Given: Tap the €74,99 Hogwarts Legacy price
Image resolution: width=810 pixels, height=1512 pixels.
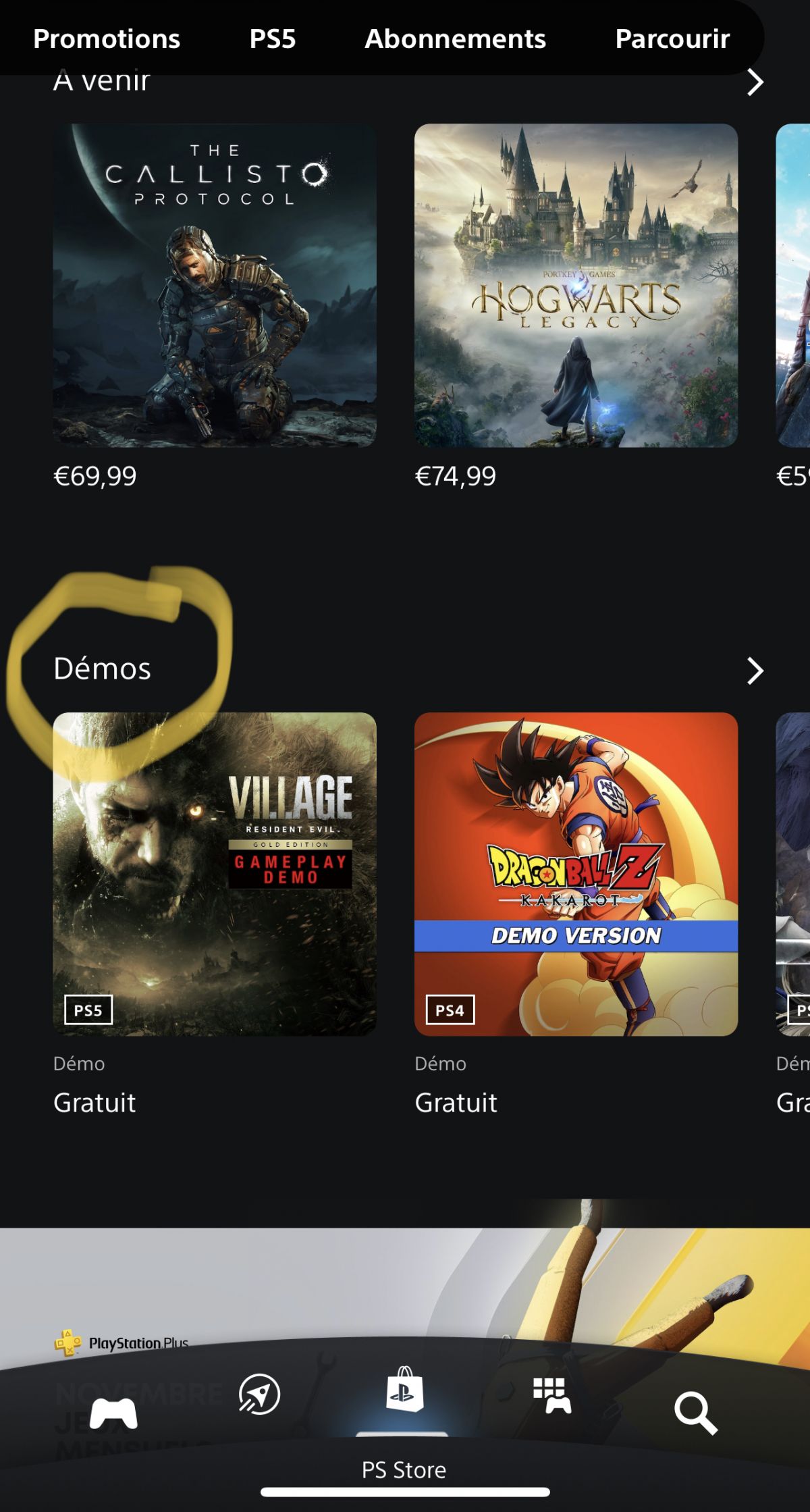Looking at the screenshot, I should click(x=455, y=476).
